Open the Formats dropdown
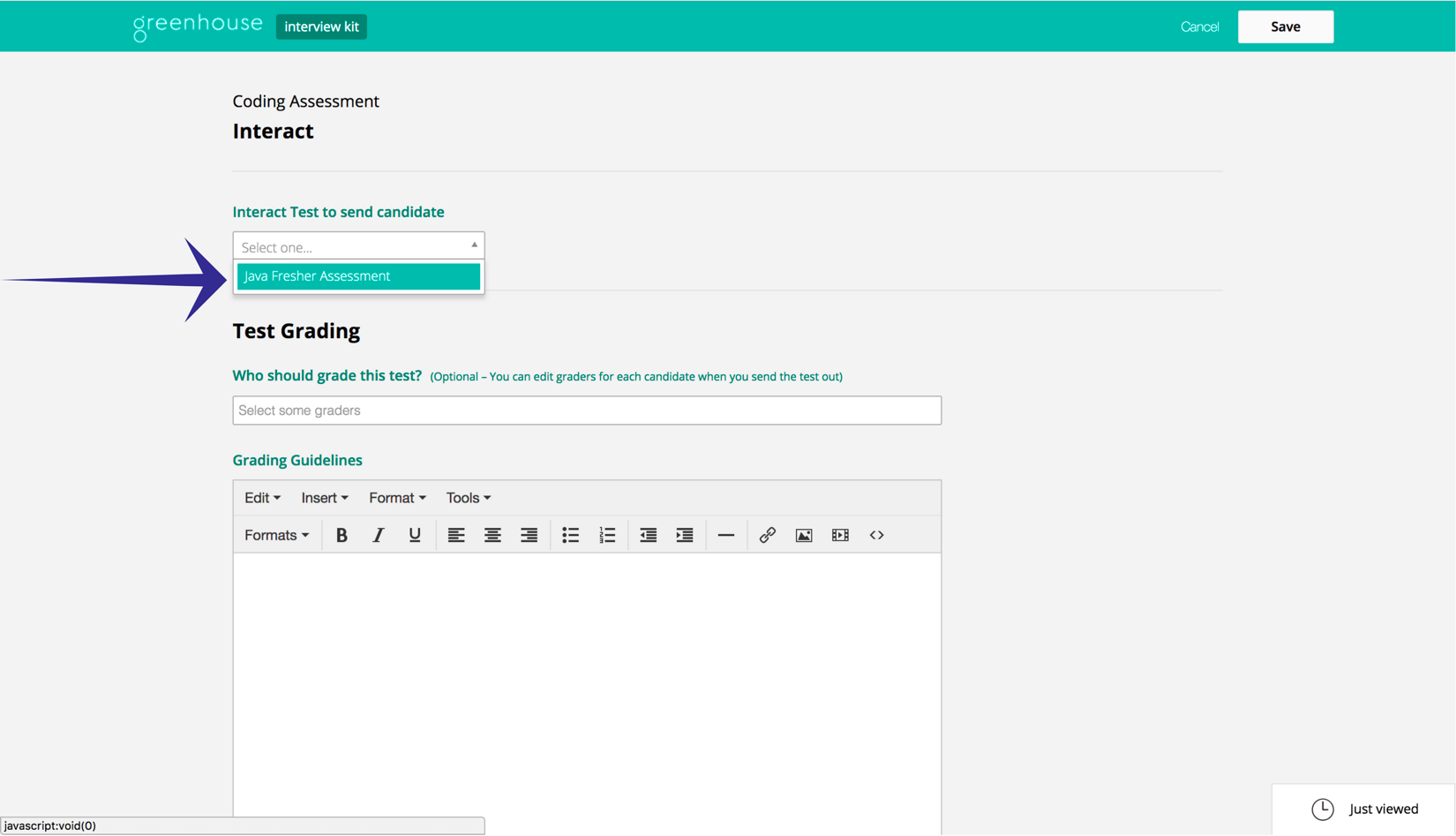 tap(276, 535)
